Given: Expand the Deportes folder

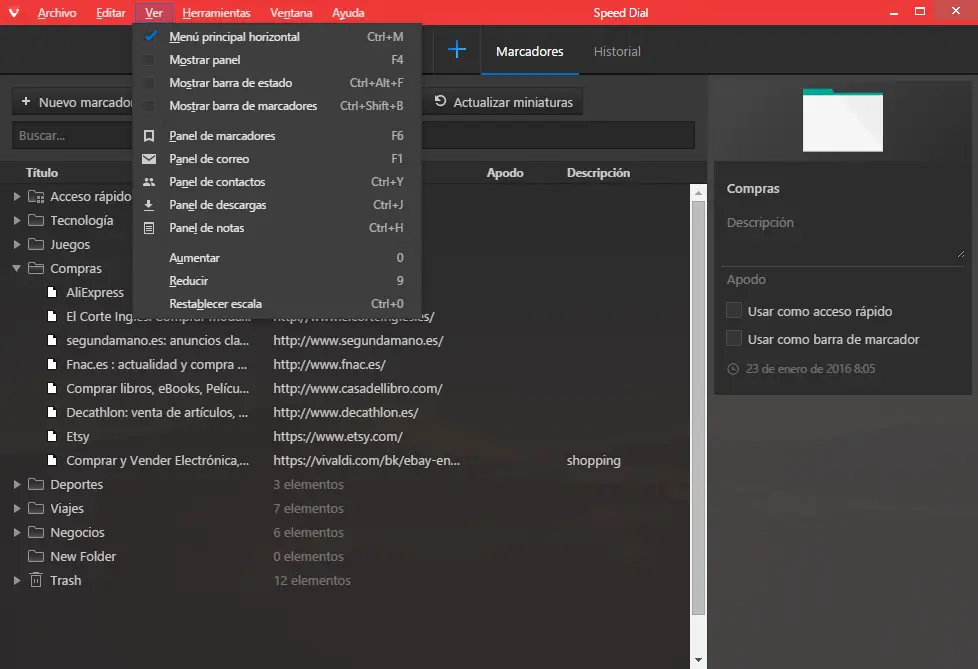Looking at the screenshot, I should click(x=17, y=484).
